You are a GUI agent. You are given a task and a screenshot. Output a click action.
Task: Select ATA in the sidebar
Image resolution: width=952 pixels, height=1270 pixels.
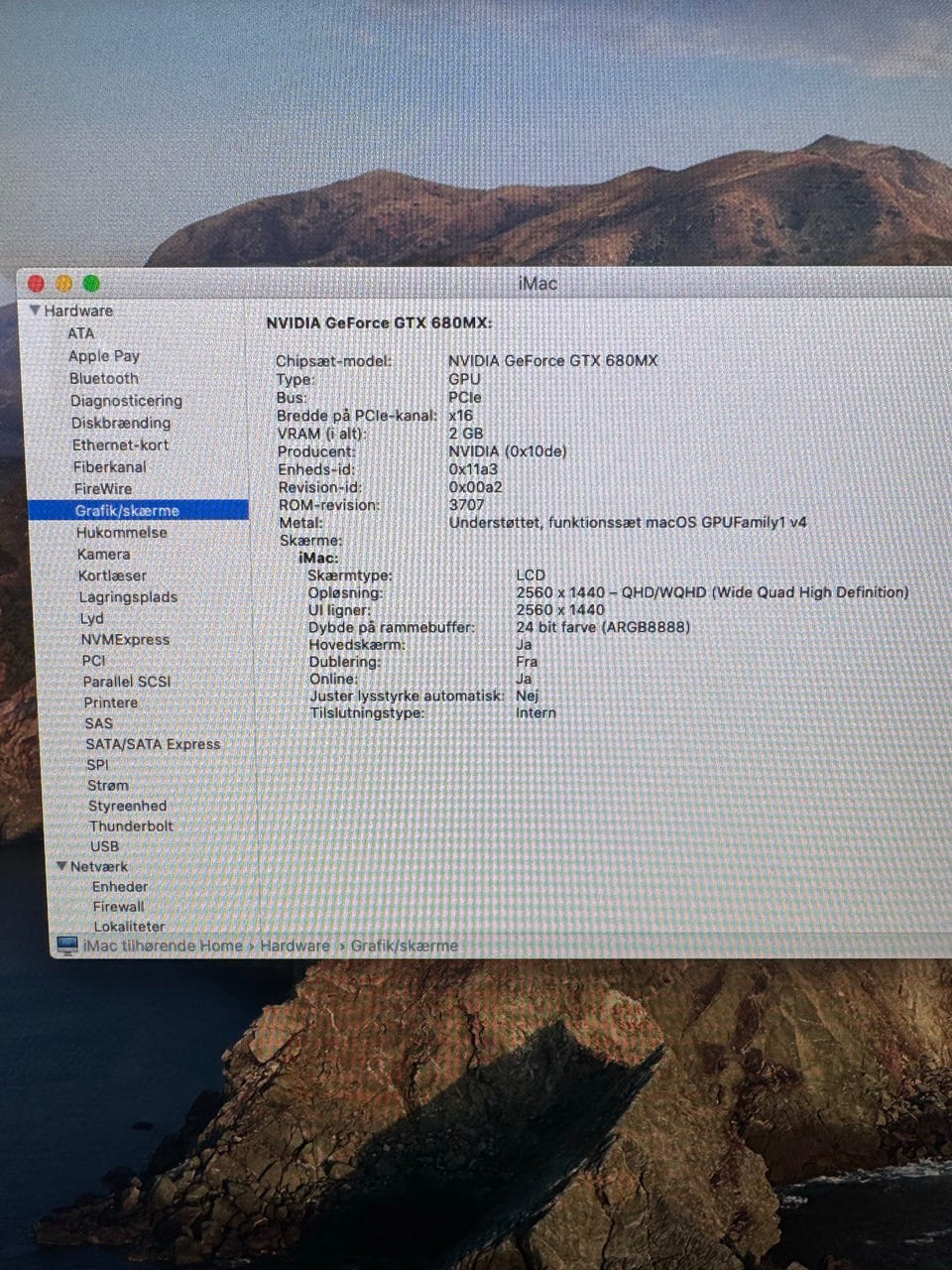80,333
